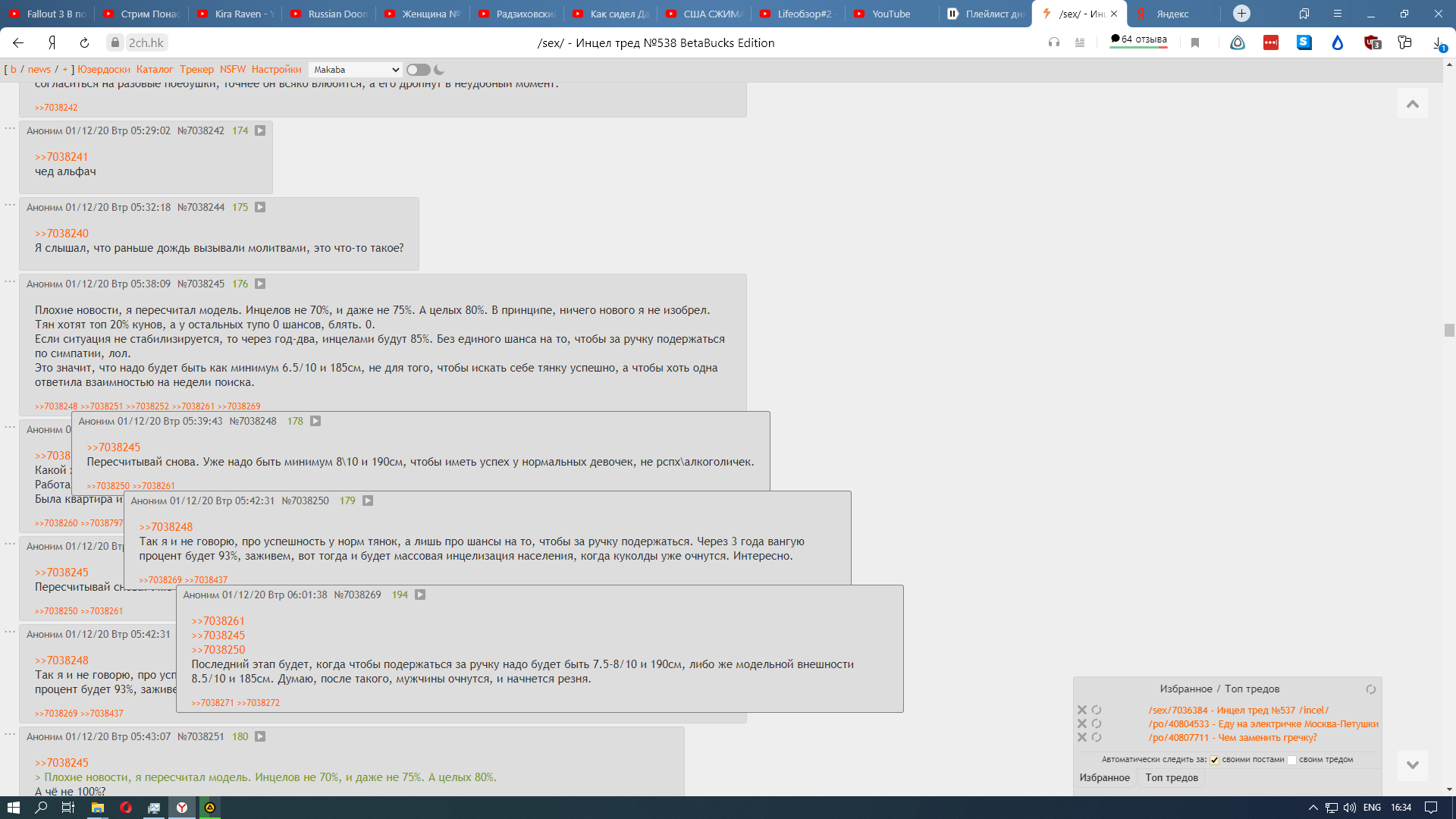
Task: Switch to the Топ тредов tab
Action: pyautogui.click(x=1171, y=778)
